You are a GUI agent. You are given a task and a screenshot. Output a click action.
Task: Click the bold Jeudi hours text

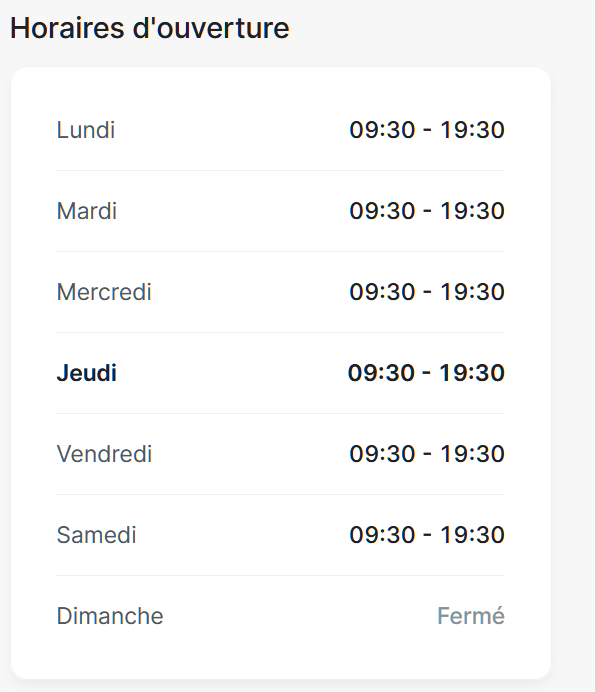(x=426, y=373)
